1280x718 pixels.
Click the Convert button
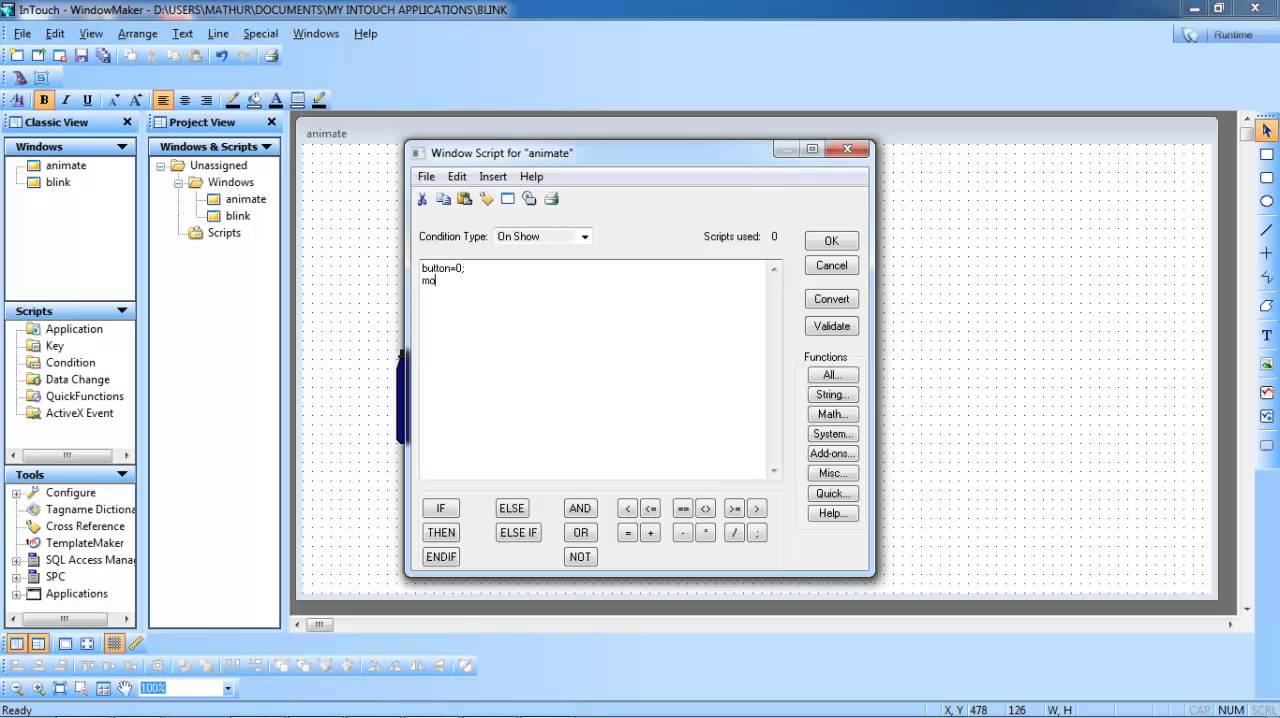pos(831,299)
